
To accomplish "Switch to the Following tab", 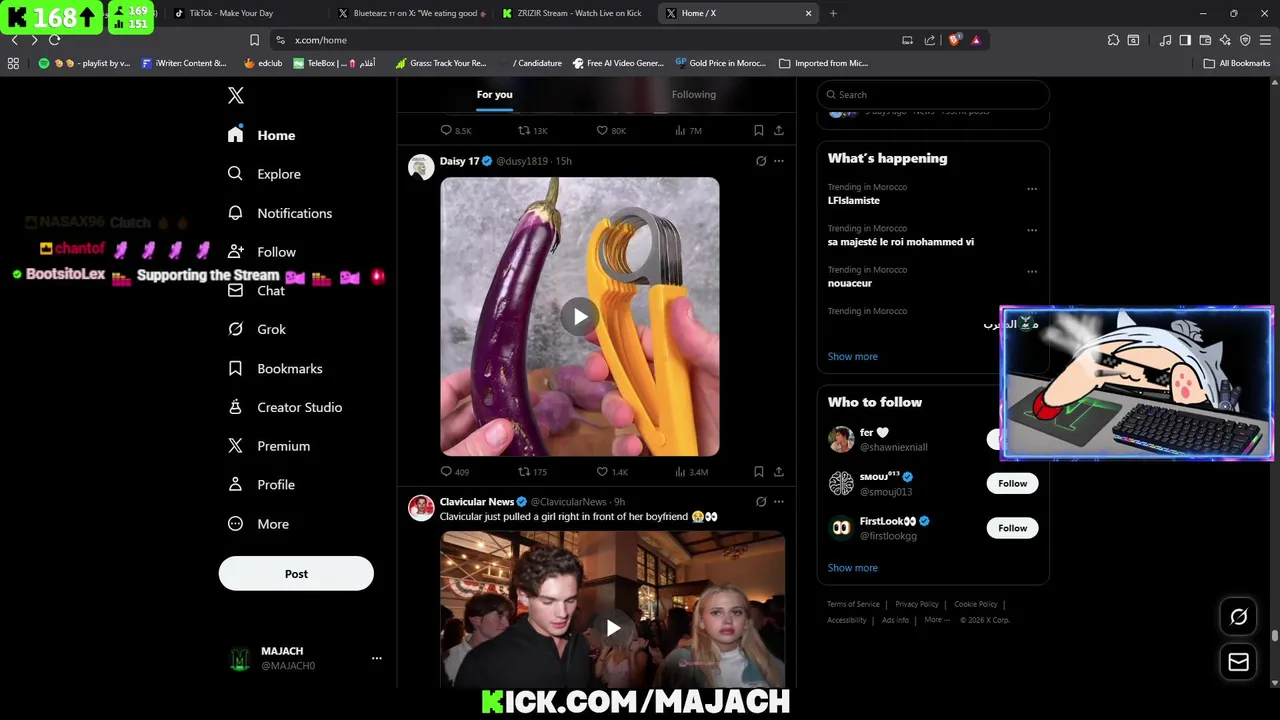I will click(x=694, y=94).
